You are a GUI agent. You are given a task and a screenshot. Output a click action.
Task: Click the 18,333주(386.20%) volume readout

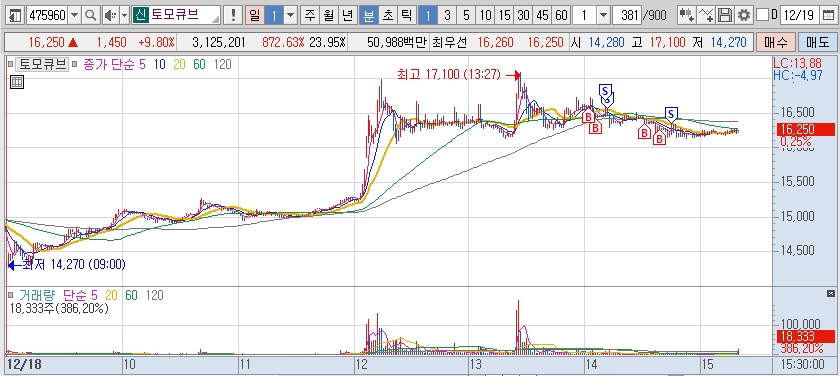pos(59,308)
